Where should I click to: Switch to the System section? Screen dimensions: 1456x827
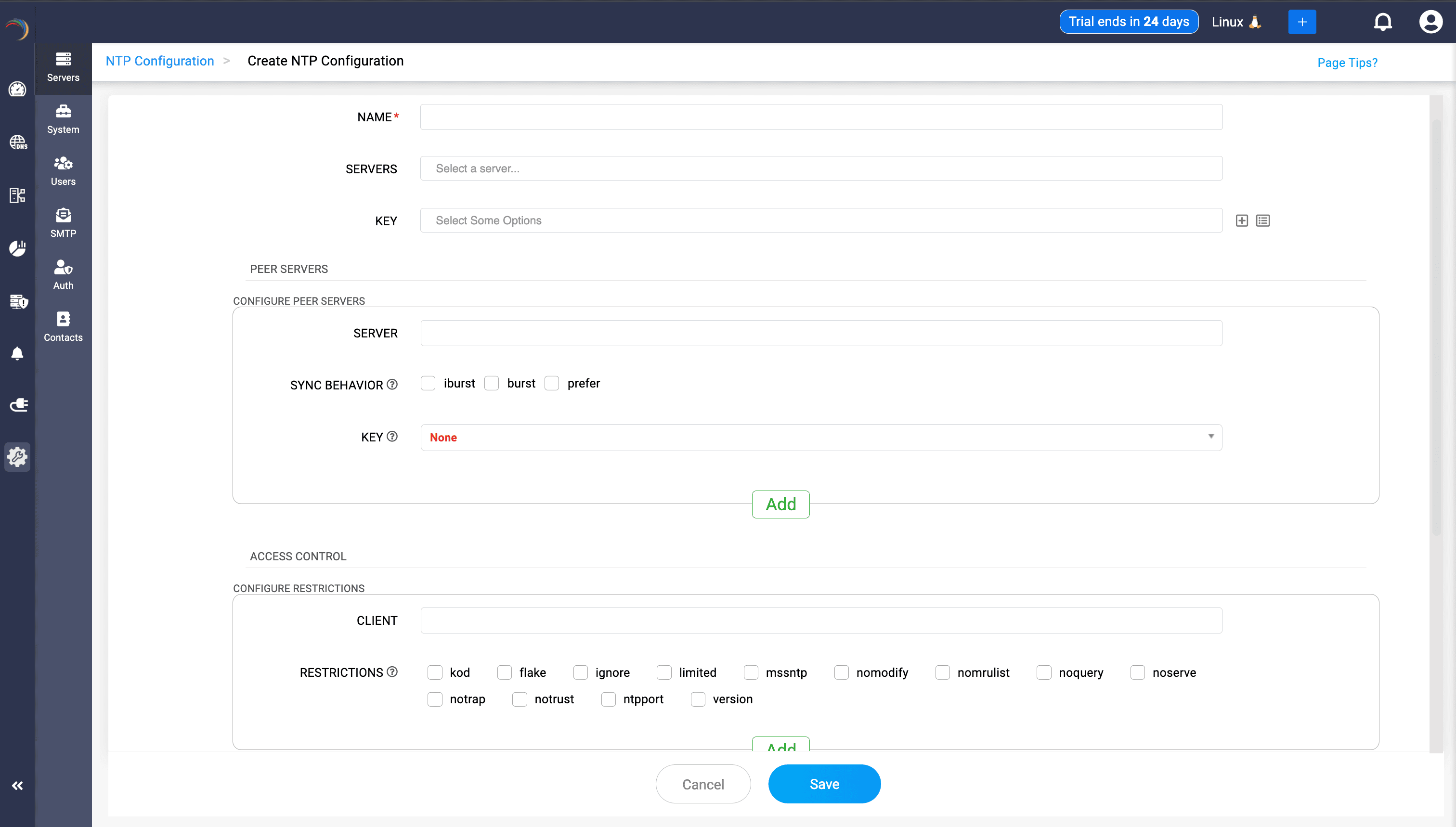coord(63,119)
